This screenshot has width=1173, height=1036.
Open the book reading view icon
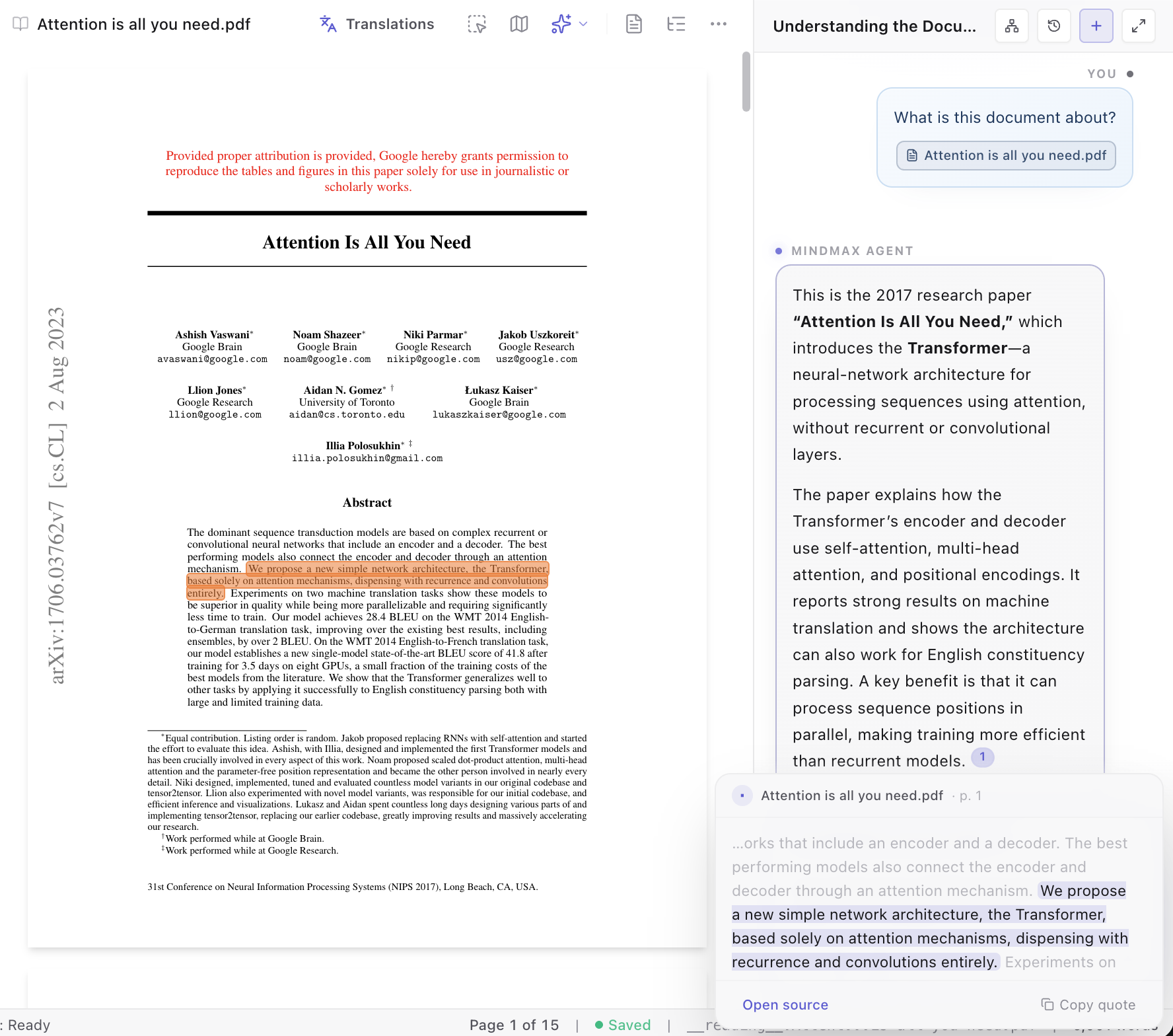[519, 24]
